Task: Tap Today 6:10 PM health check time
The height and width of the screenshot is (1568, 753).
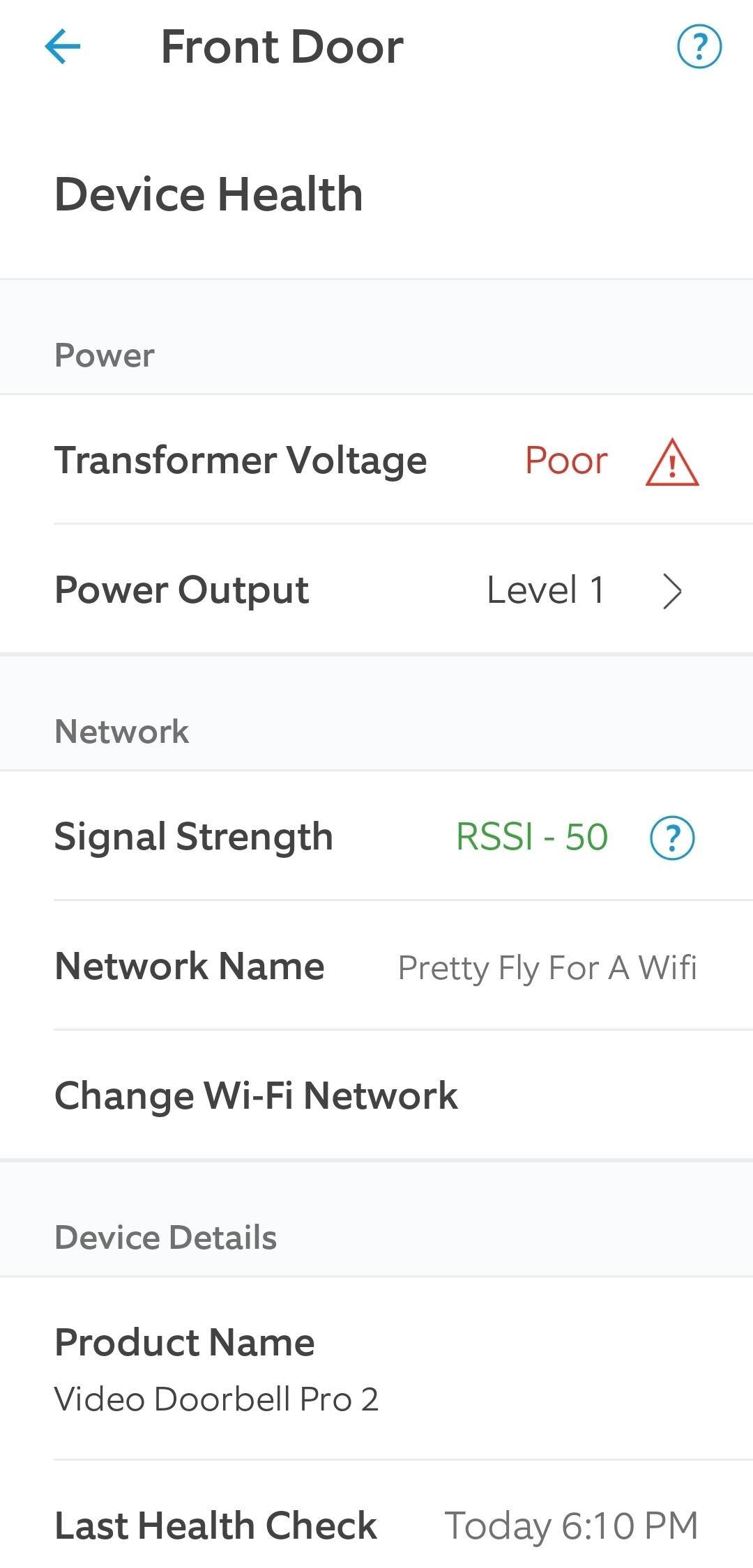Action: point(571,1525)
